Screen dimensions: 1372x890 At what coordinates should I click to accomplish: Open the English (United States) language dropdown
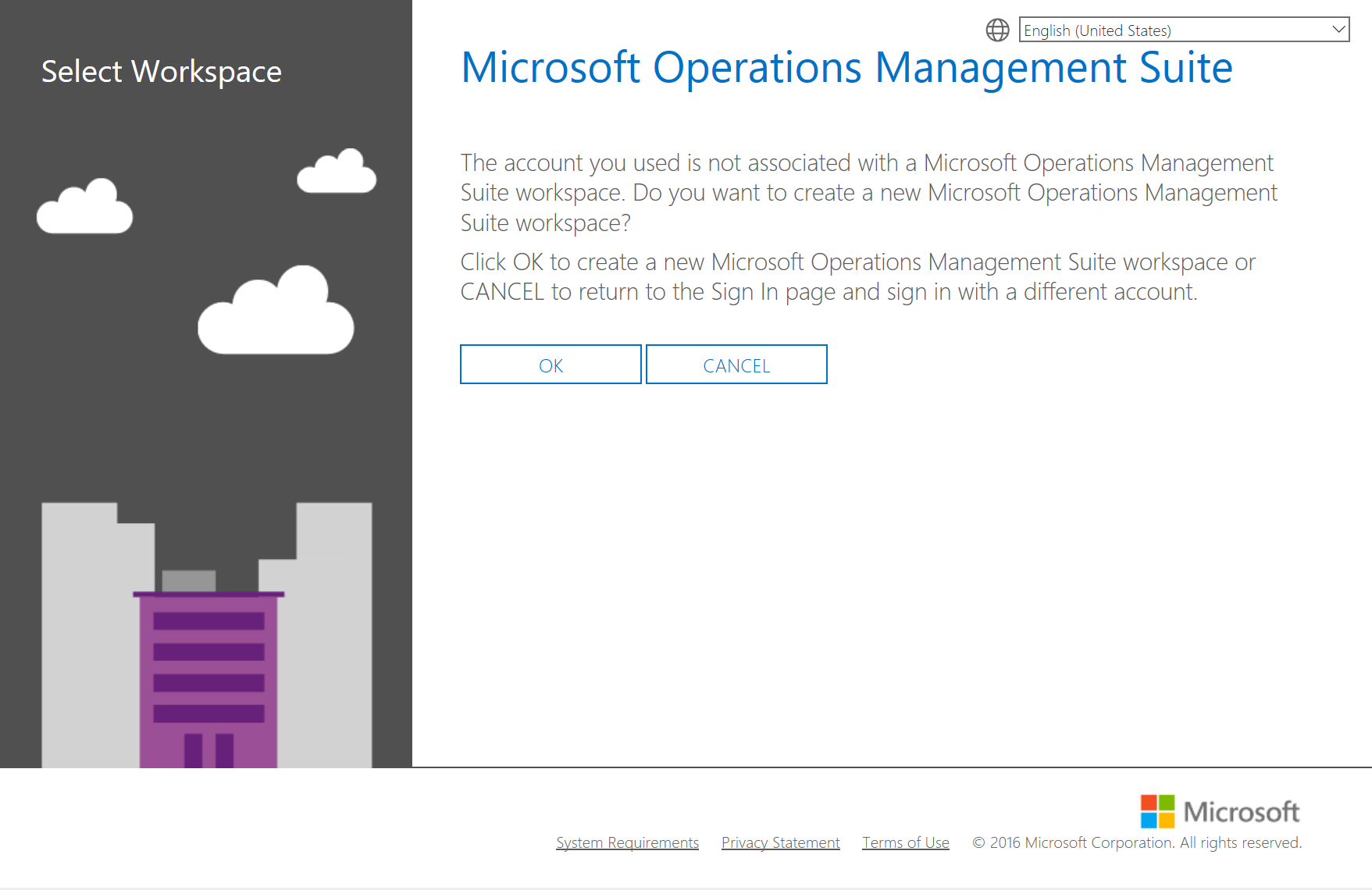point(1175,30)
